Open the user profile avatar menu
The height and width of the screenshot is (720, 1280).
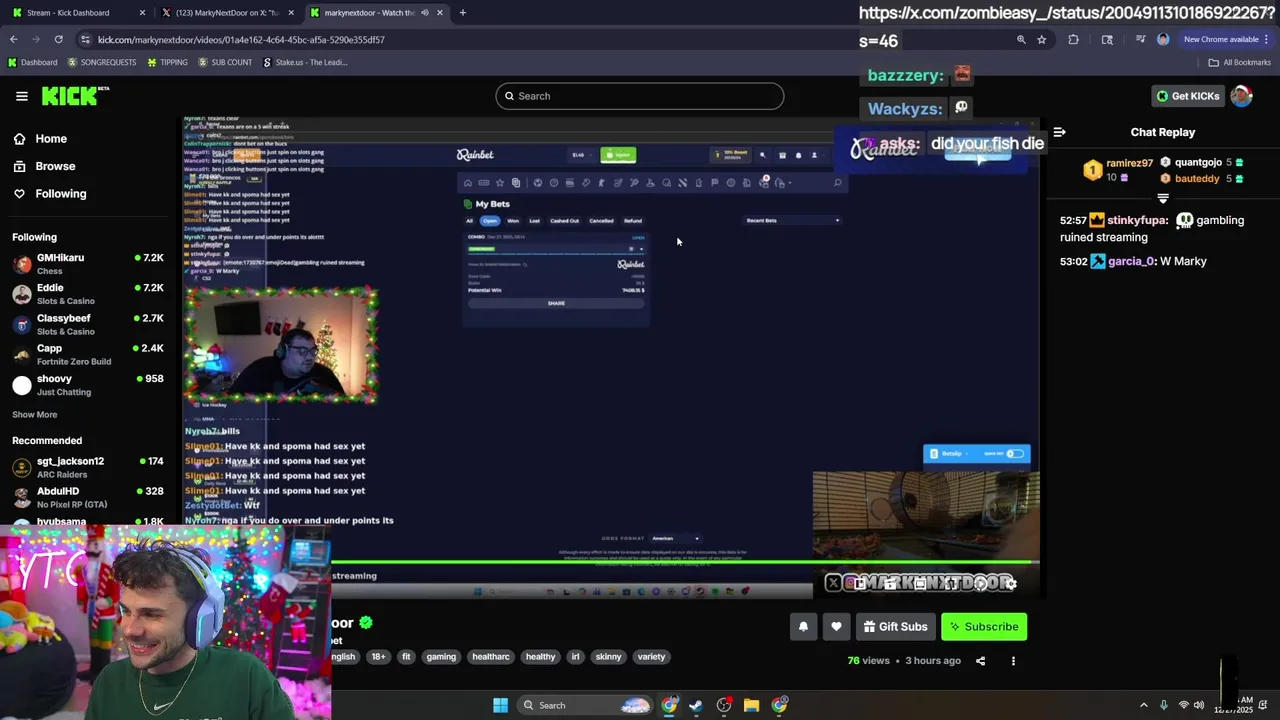[1241, 96]
